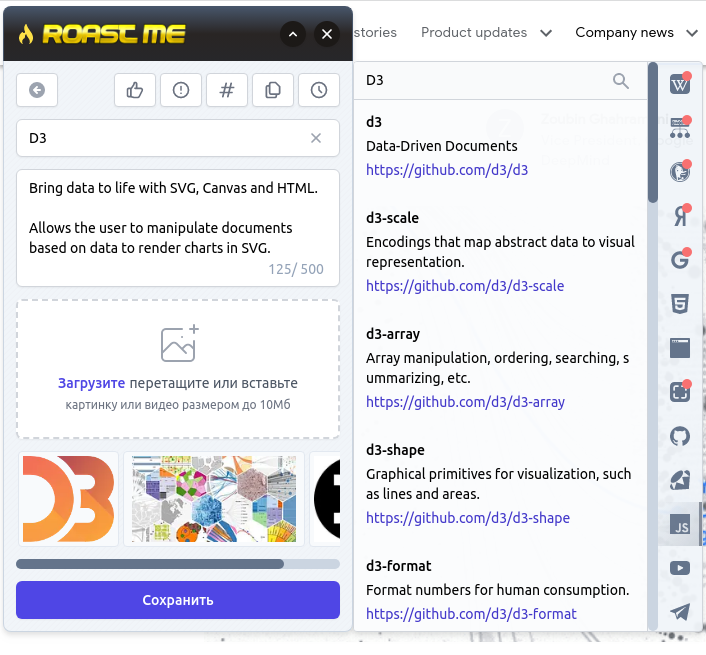Select the orange D3 logo thumbnail
Image resolution: width=706 pixels, height=655 pixels.
click(x=68, y=499)
